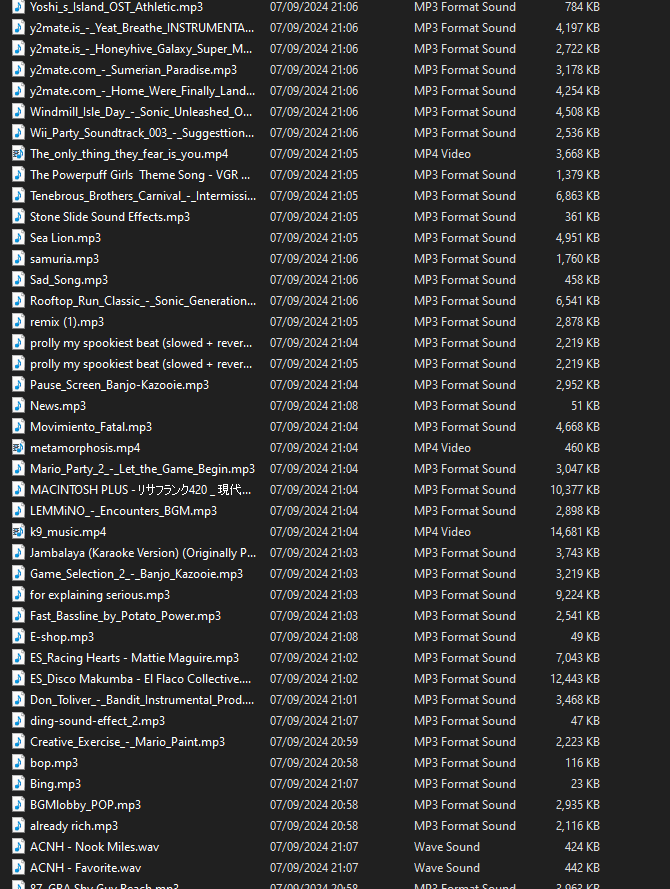This screenshot has height=889, width=670.
Task: Click Jambalaya (Karaoke Version) file name
Action: [143, 552]
